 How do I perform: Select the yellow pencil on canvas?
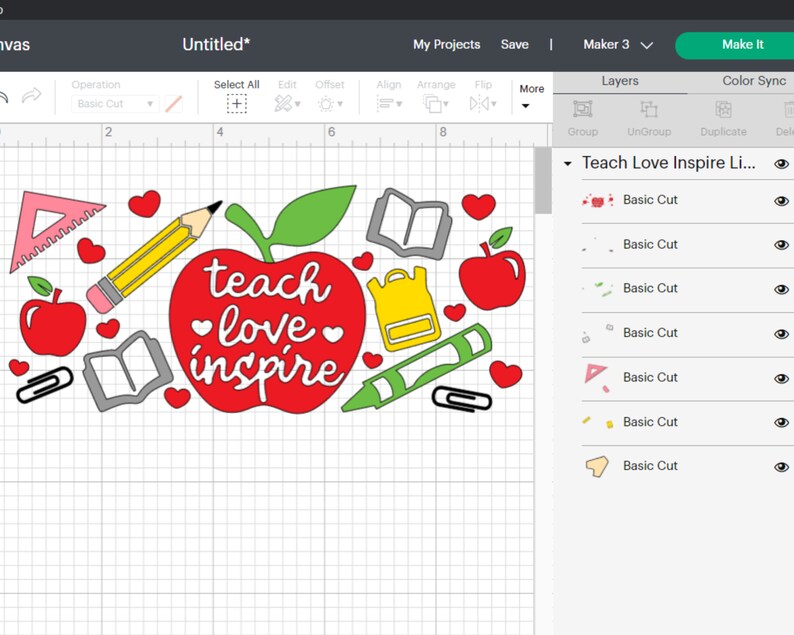tap(154, 256)
